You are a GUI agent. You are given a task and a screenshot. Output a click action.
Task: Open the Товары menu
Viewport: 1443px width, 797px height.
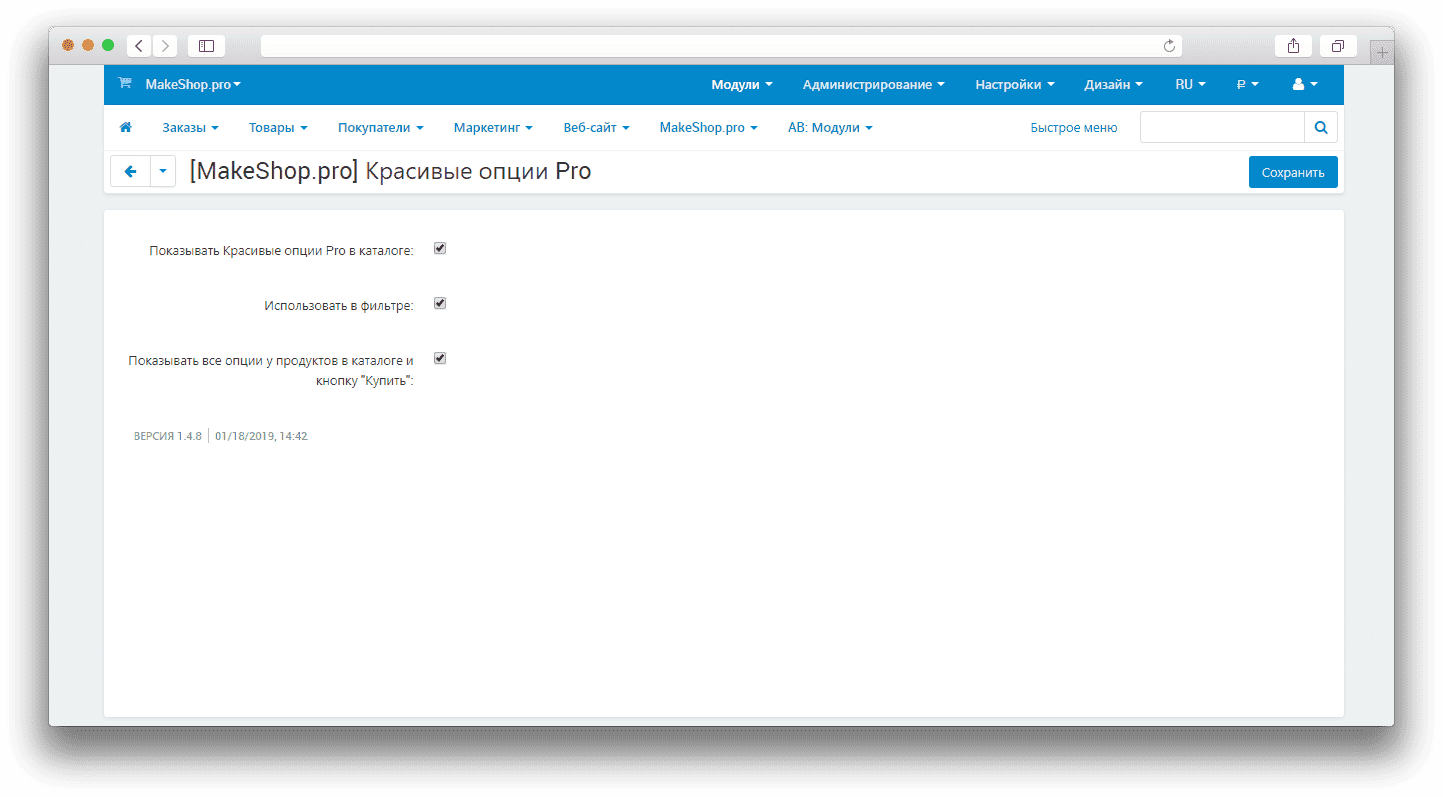click(278, 128)
